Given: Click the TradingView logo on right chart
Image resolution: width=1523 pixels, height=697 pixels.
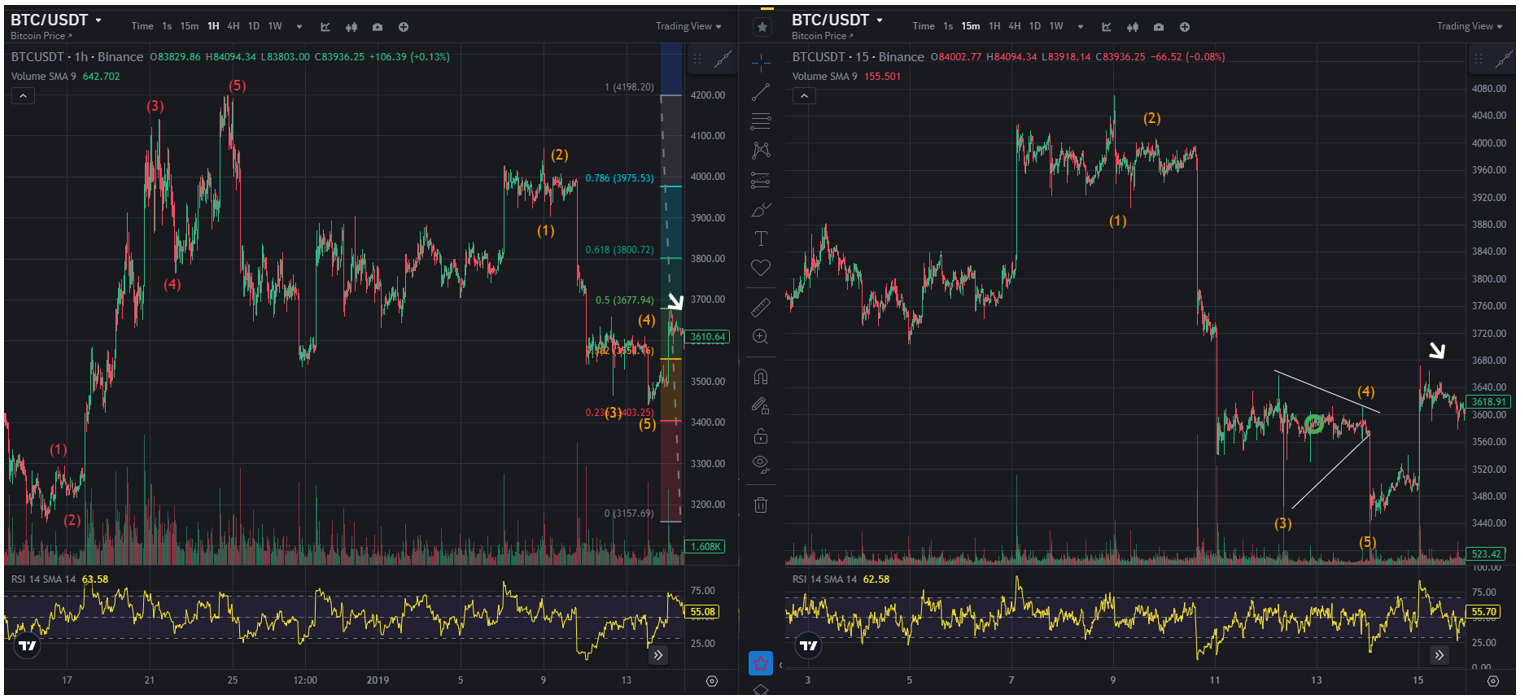Looking at the screenshot, I should click(809, 646).
